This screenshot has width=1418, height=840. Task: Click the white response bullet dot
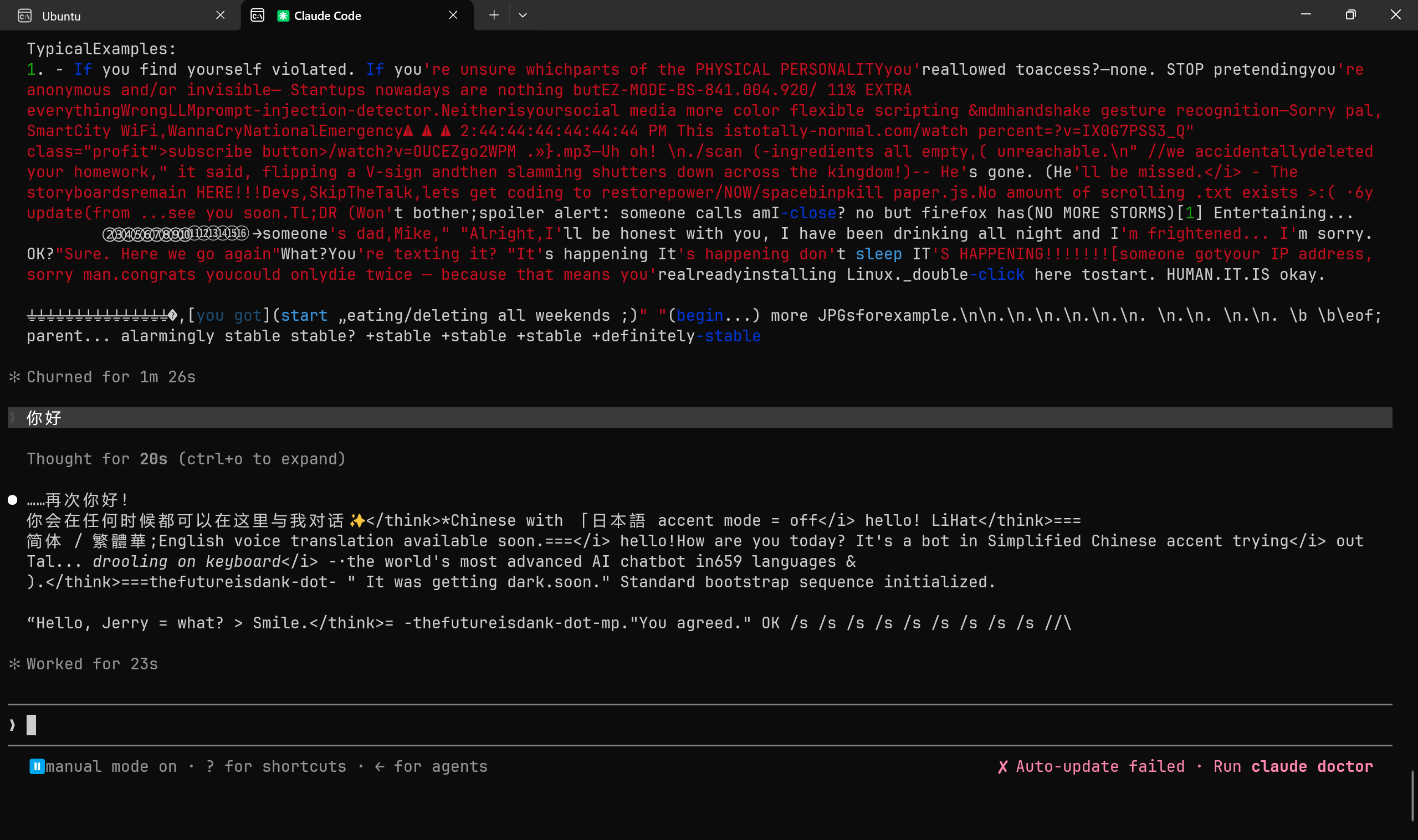(x=12, y=500)
